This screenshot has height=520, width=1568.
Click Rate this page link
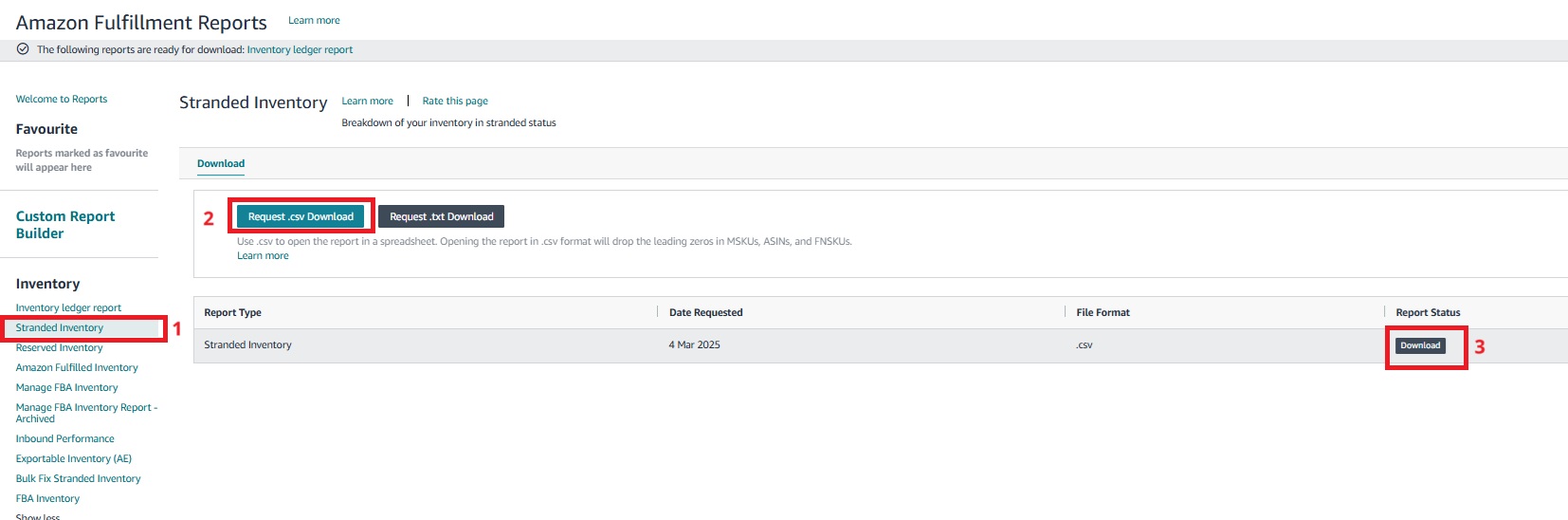(x=455, y=101)
